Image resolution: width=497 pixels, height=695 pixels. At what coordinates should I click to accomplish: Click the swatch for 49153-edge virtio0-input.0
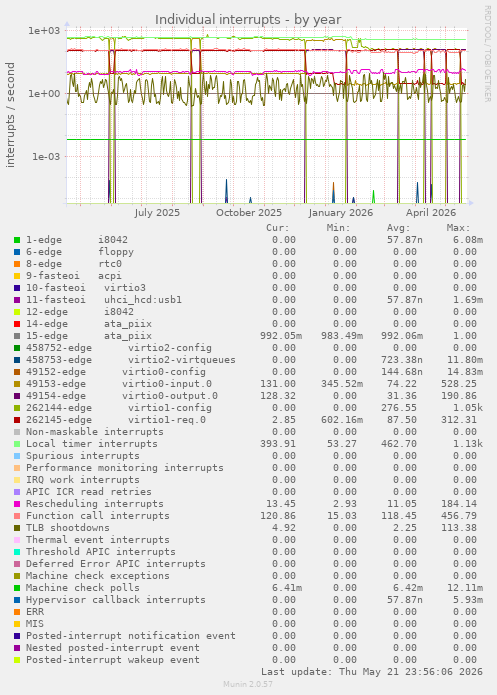17,384
